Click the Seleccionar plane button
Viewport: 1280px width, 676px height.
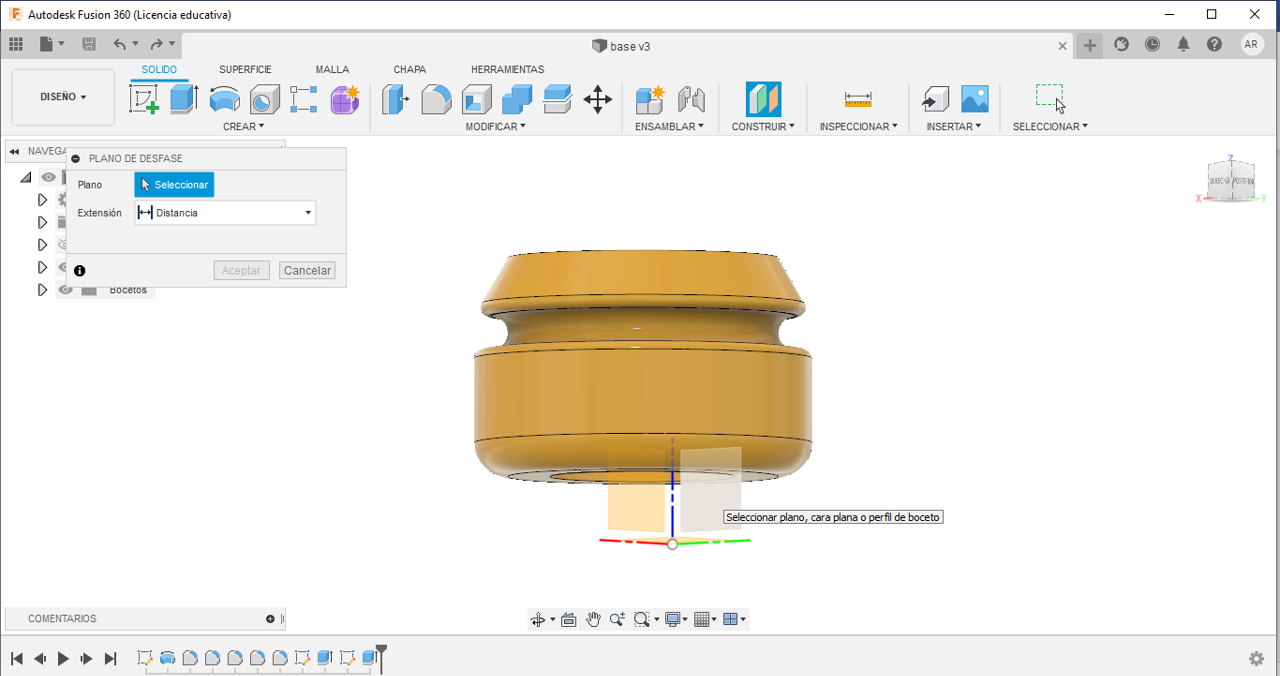tap(174, 185)
